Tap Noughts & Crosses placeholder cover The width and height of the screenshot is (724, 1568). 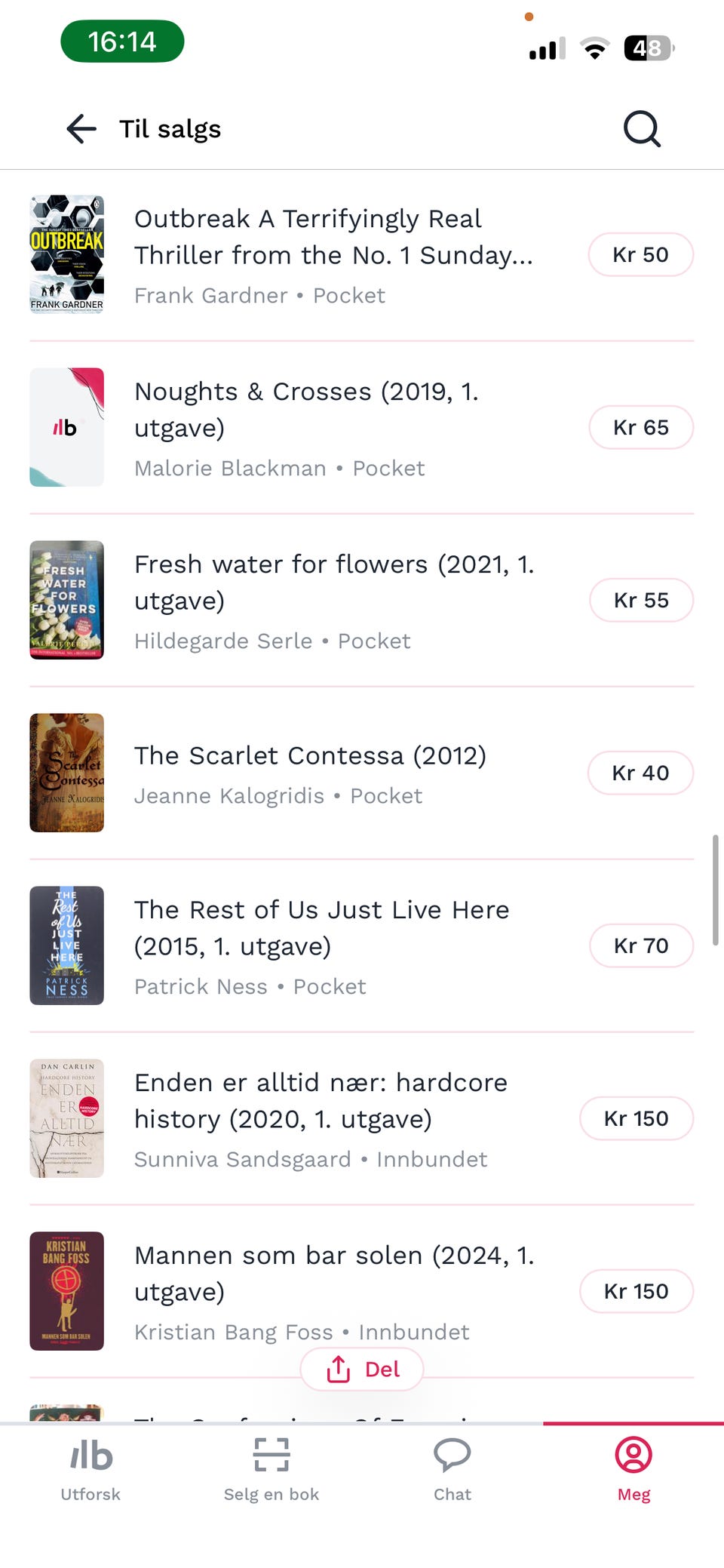pos(66,427)
